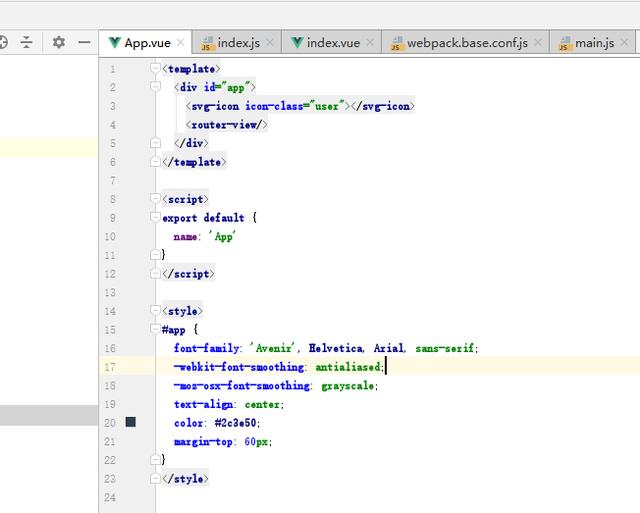The image size is (640, 513).
Task: Click the Vue icon on App.vue tab
Action: click(x=115, y=42)
